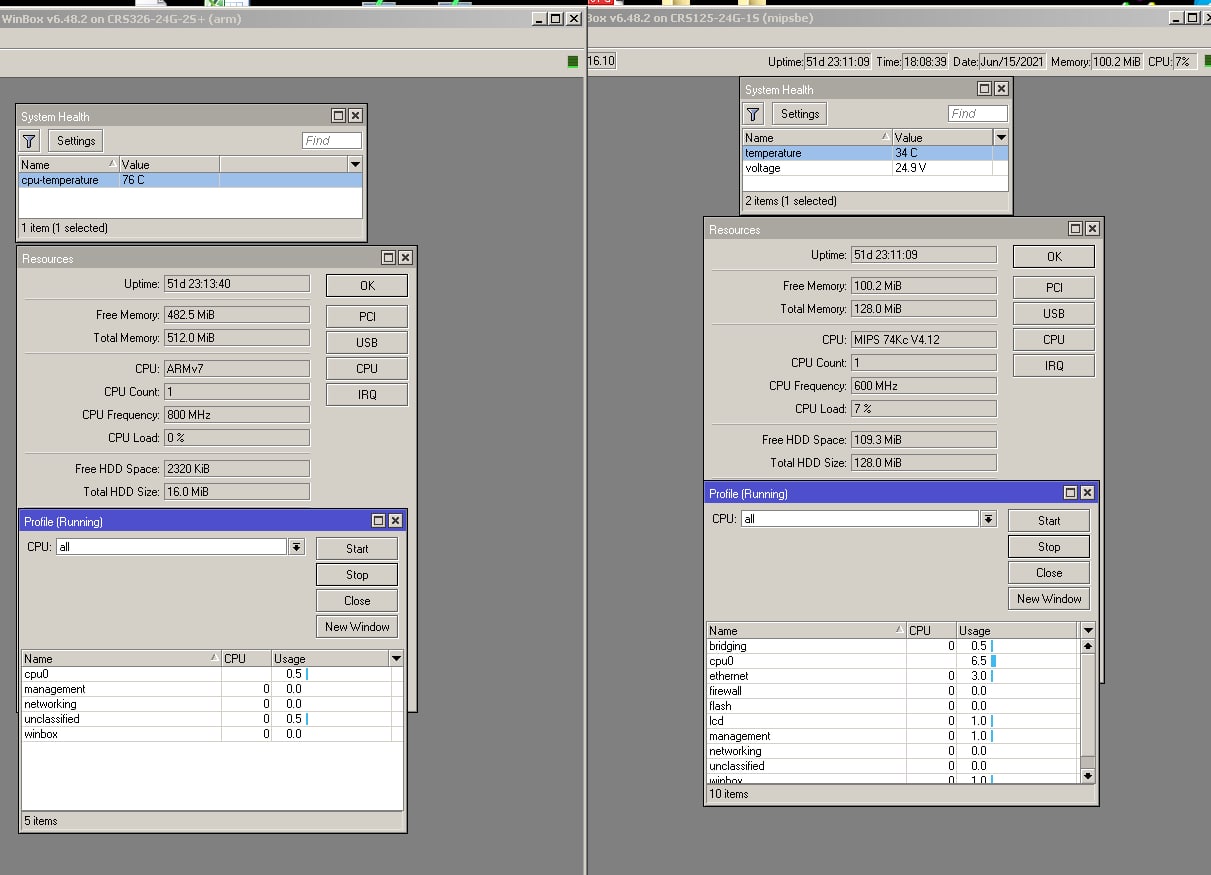This screenshot has height=875, width=1211.
Task: Click Start in right Profile window
Action: (x=1049, y=521)
